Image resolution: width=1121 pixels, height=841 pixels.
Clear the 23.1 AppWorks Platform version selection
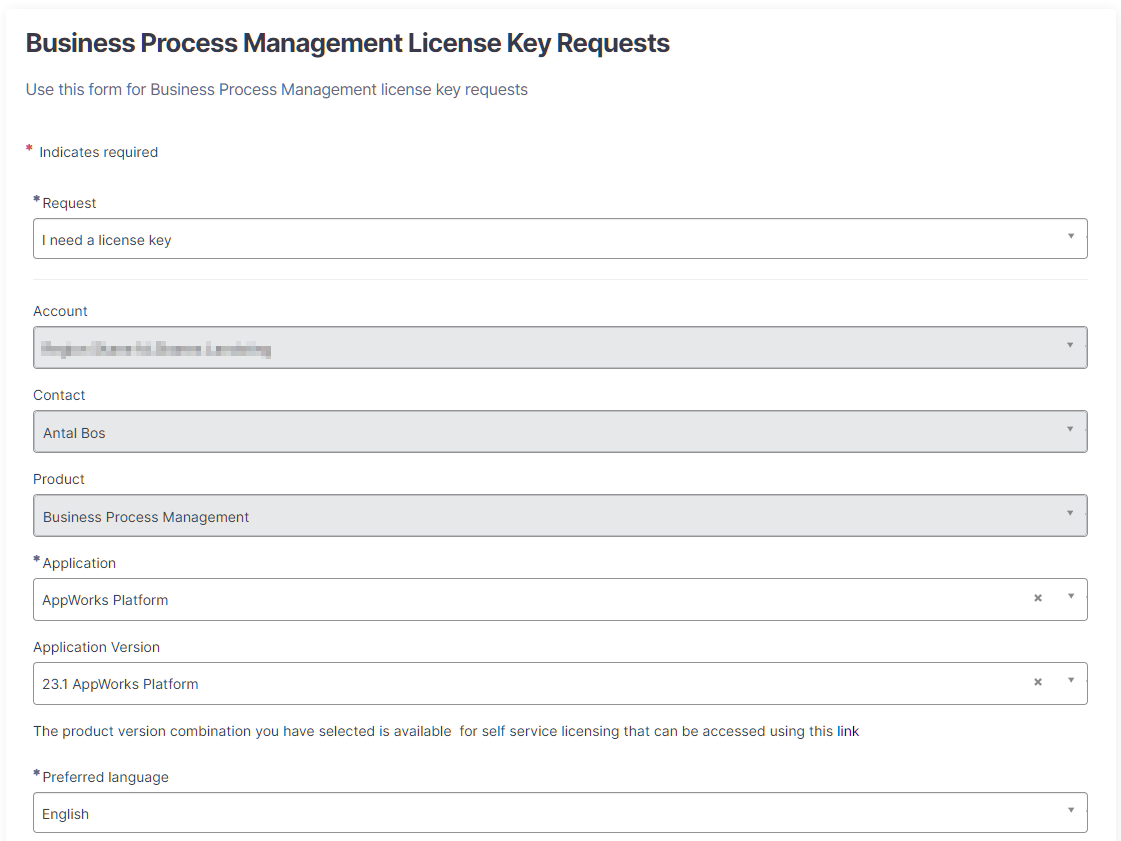[x=1037, y=682]
